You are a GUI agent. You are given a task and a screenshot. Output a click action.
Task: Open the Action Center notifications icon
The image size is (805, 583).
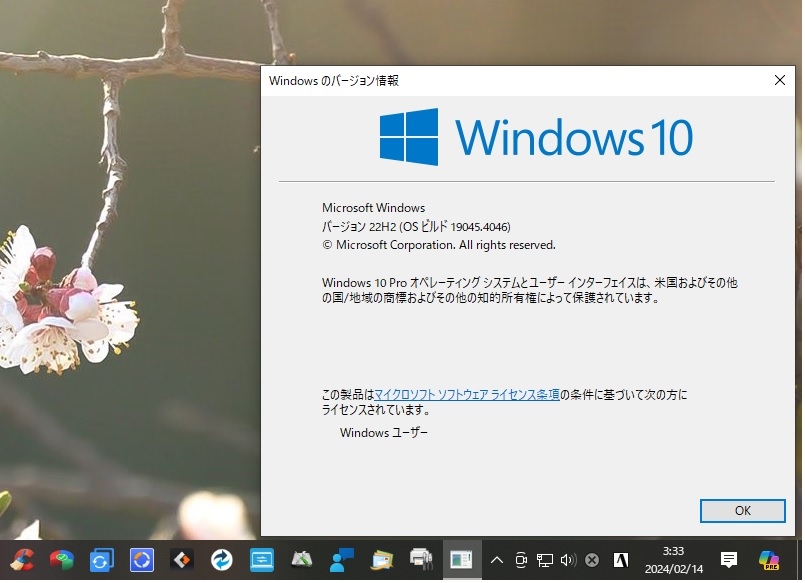tap(731, 561)
